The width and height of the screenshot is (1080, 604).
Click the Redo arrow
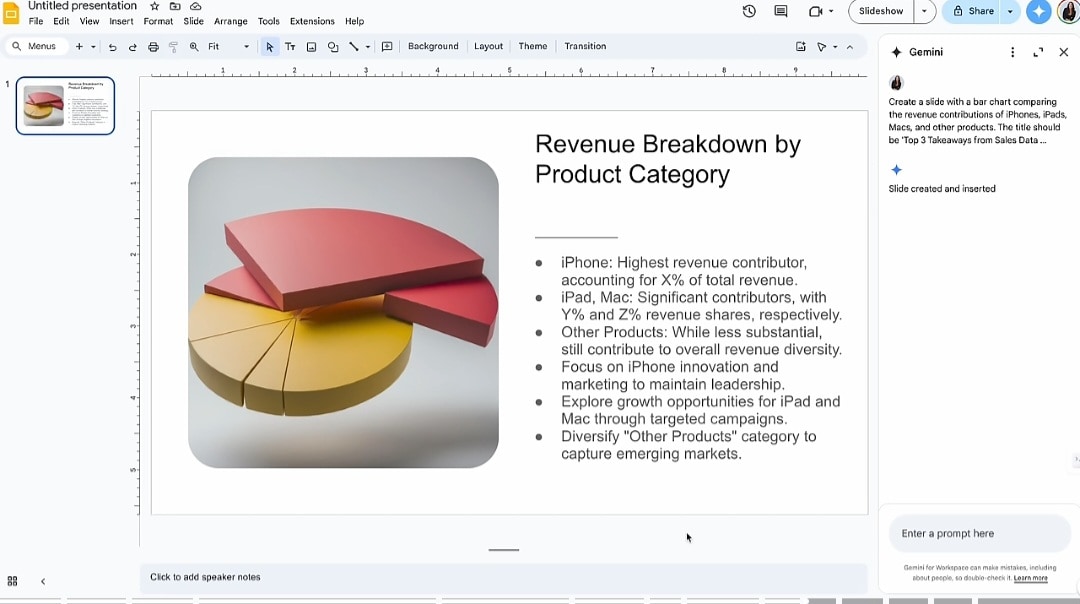click(132, 47)
